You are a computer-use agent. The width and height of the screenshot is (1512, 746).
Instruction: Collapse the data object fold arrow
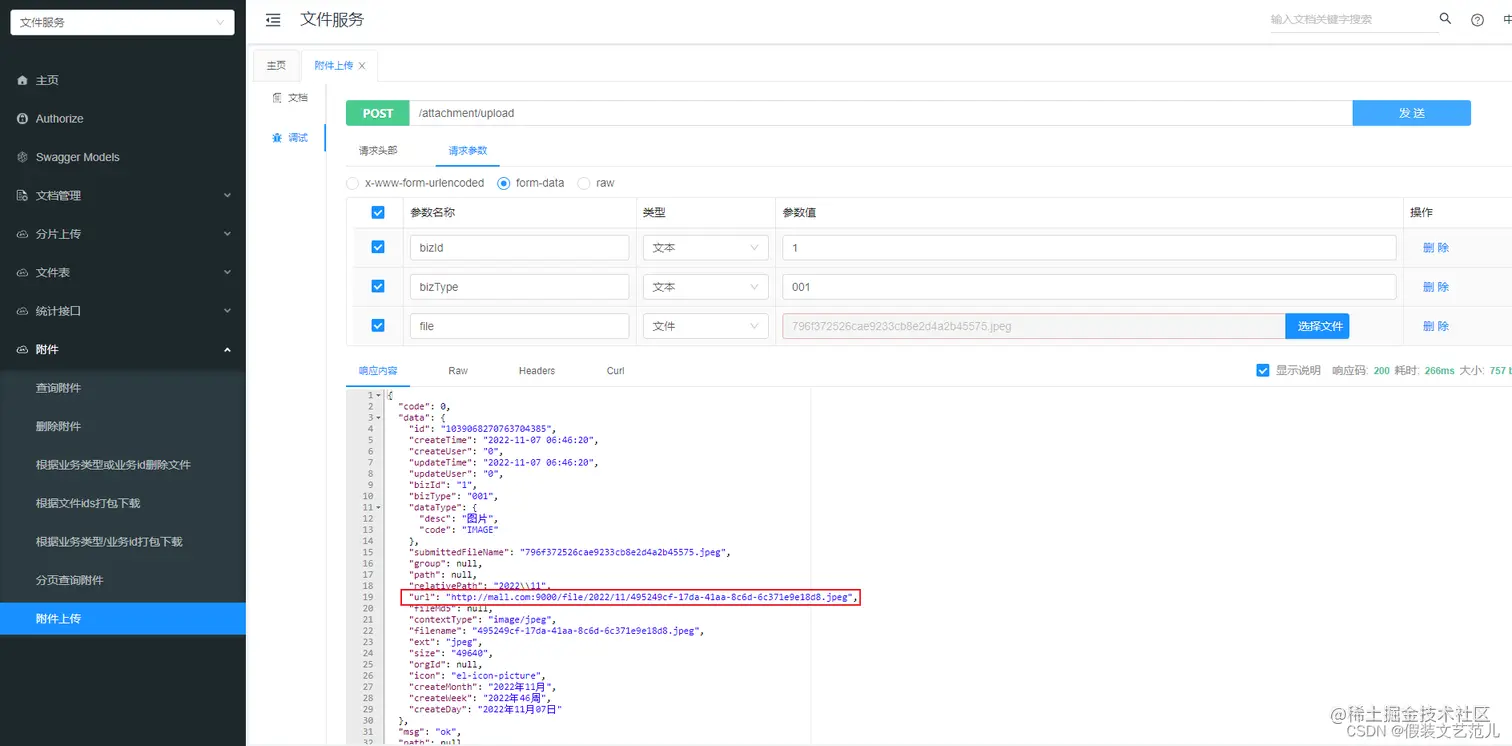coord(378,417)
